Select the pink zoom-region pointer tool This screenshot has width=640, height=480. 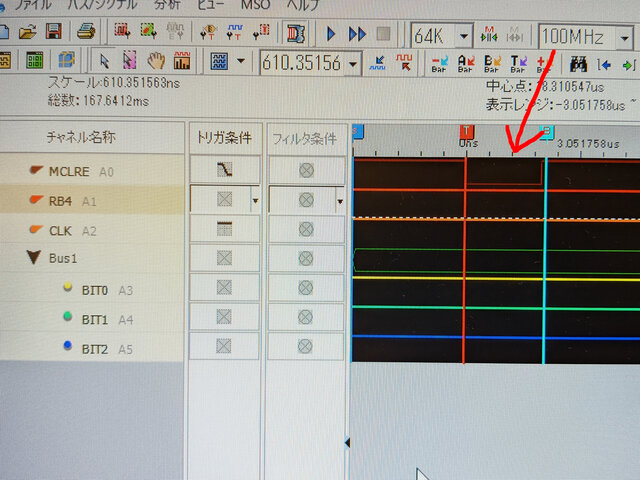pyautogui.click(x=129, y=61)
